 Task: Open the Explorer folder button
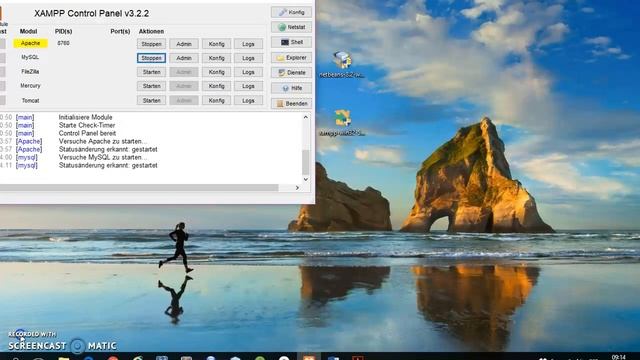291,58
